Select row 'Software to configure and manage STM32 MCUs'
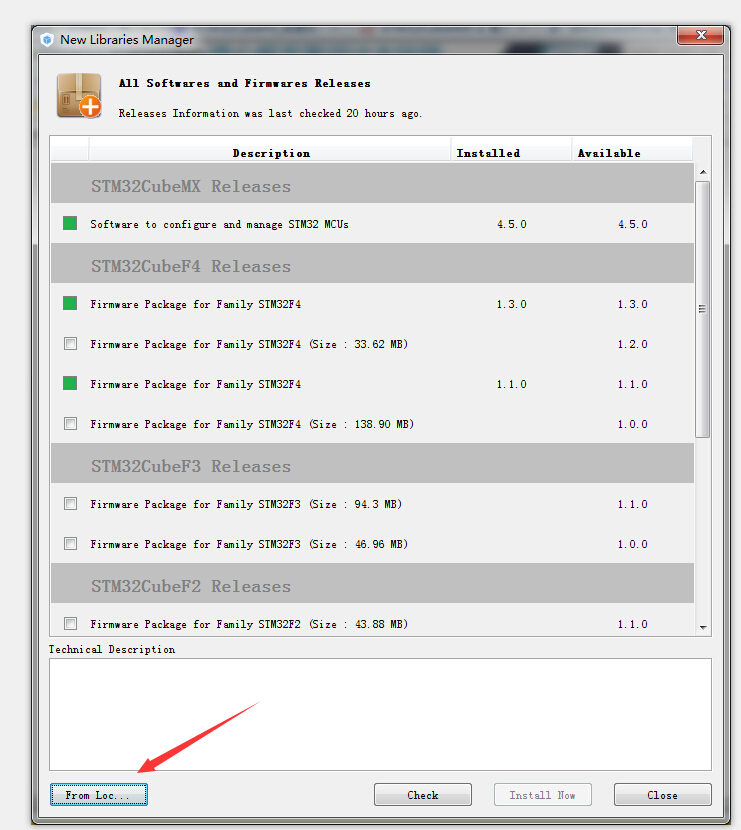Image resolution: width=741 pixels, height=830 pixels. 372,223
